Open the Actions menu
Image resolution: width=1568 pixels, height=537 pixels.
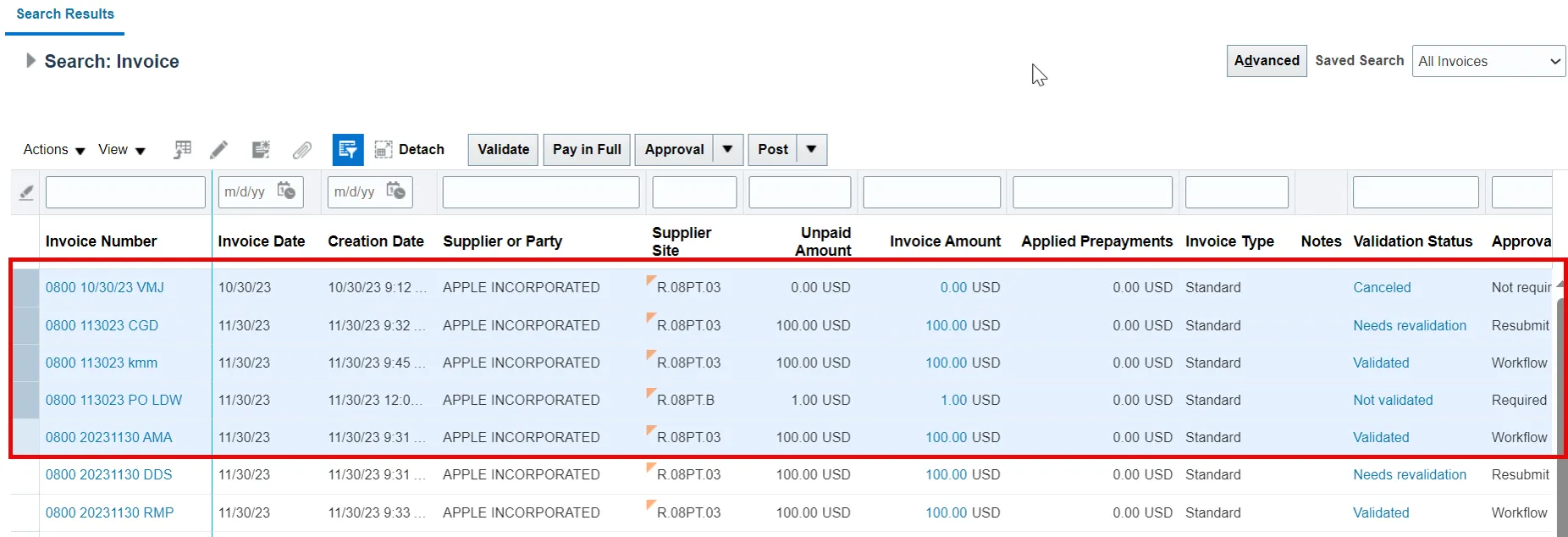click(54, 150)
